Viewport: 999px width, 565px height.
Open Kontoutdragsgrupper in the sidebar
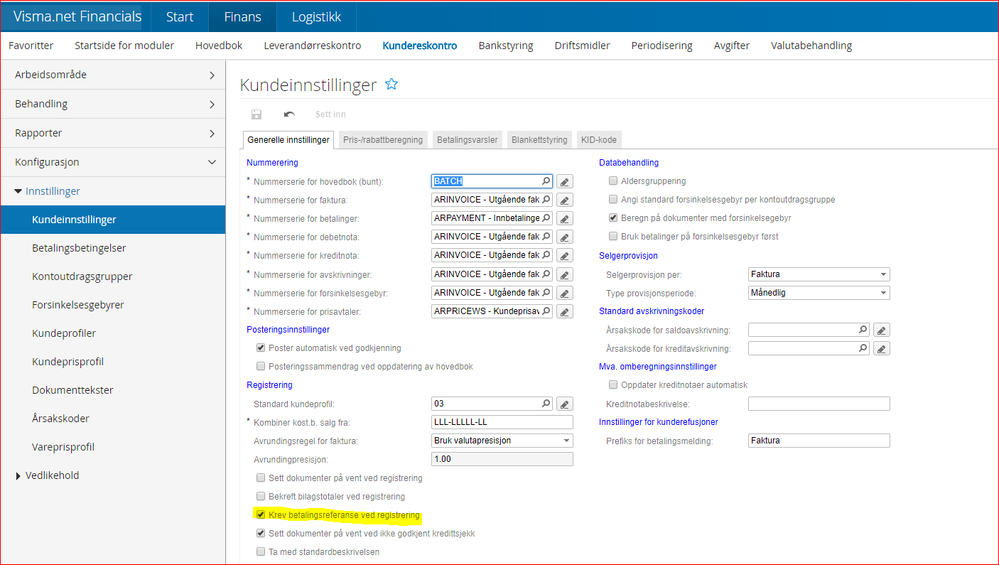point(82,276)
